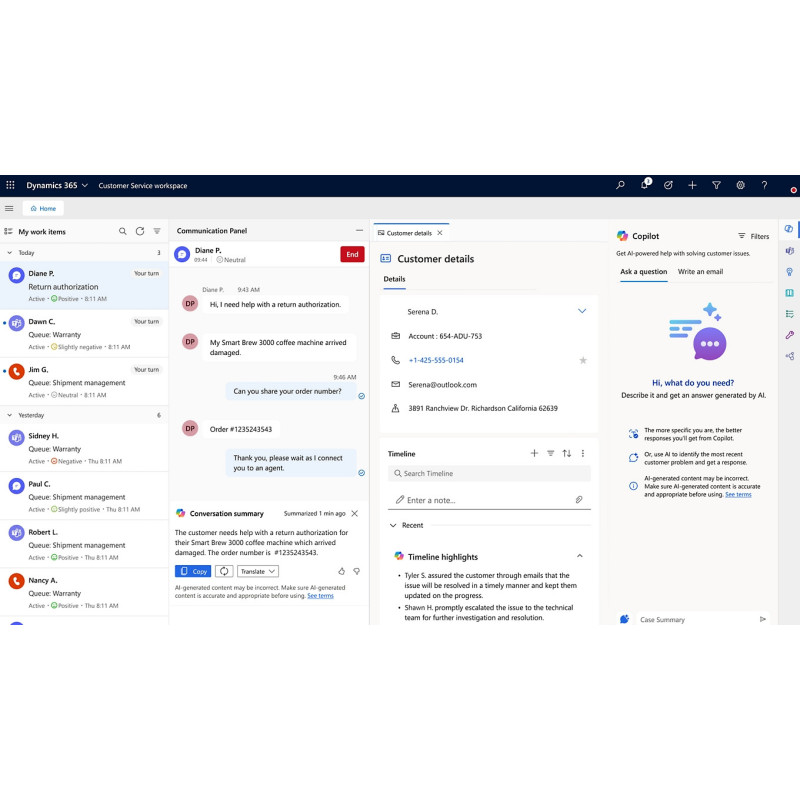Click the search magnifier in top bar

620,185
